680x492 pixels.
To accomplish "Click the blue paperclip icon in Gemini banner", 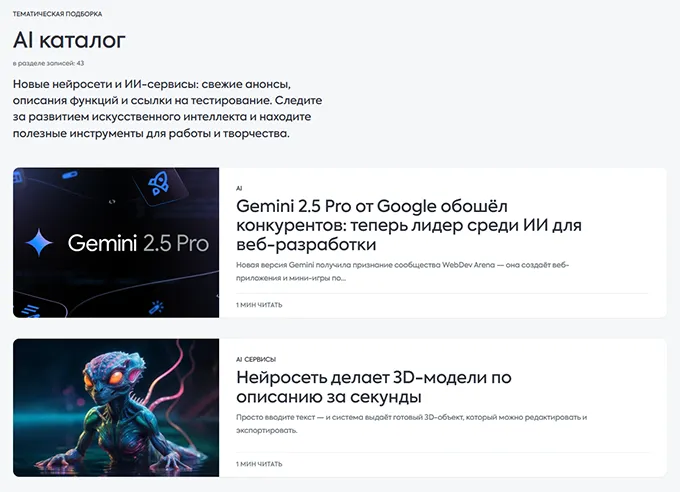I will [69, 175].
